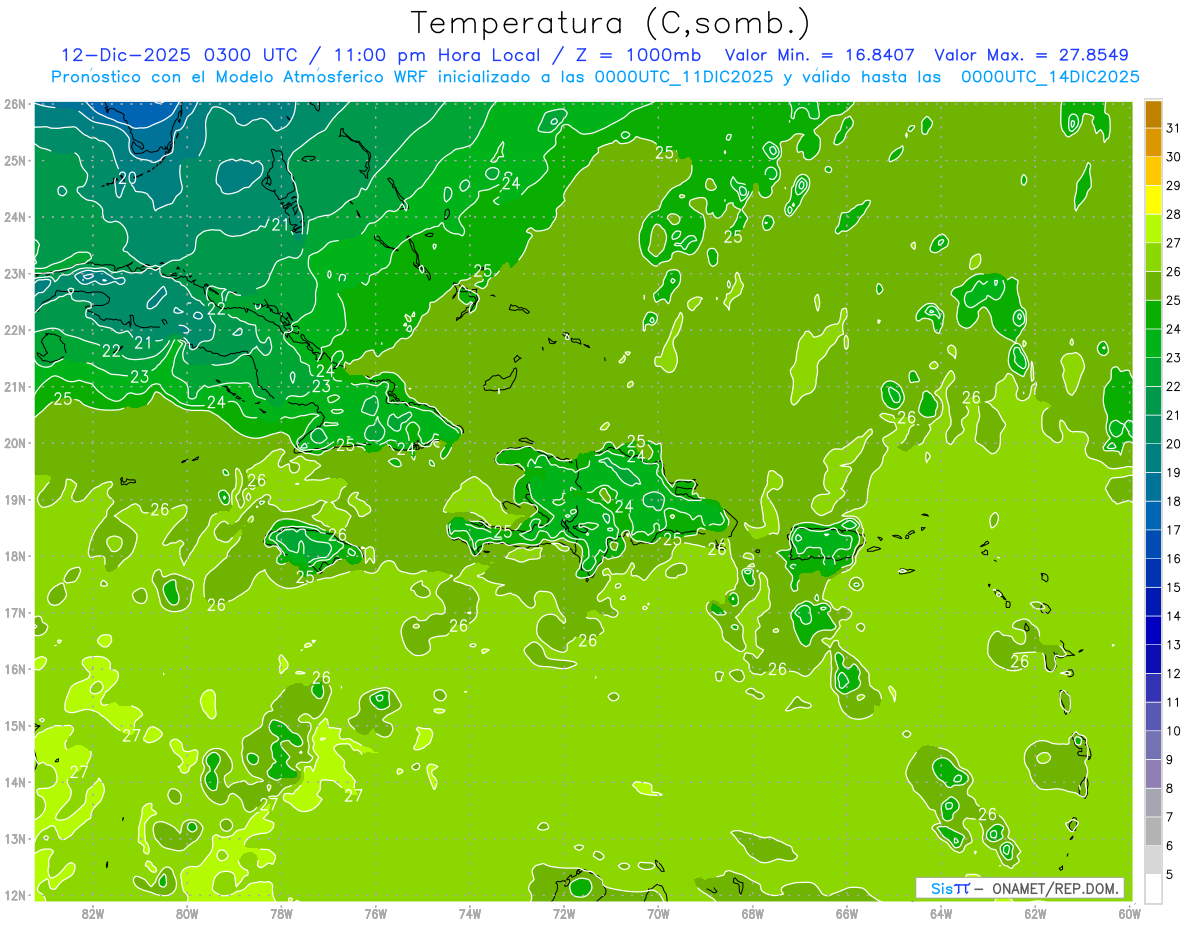
Task: Click the '16N' latitude axis label
Action: pyautogui.click(x=14, y=669)
